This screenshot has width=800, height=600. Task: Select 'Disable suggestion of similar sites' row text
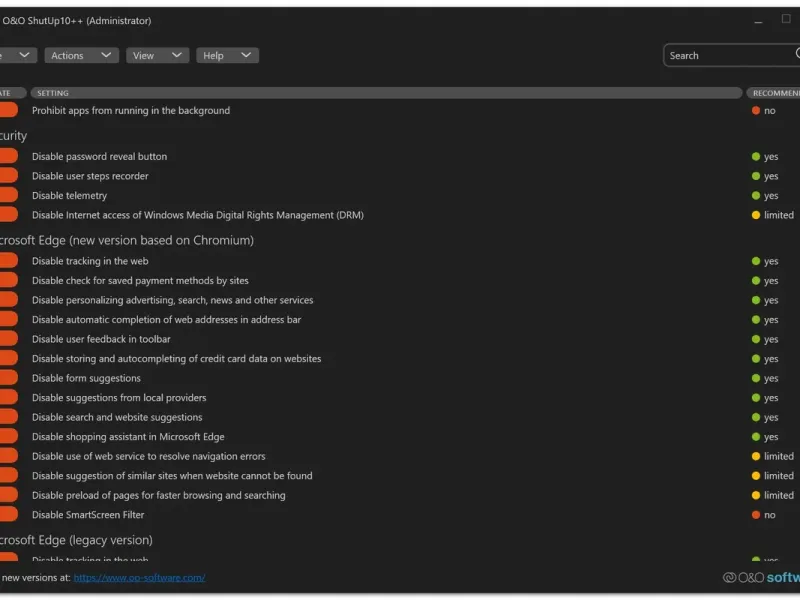click(x=172, y=476)
